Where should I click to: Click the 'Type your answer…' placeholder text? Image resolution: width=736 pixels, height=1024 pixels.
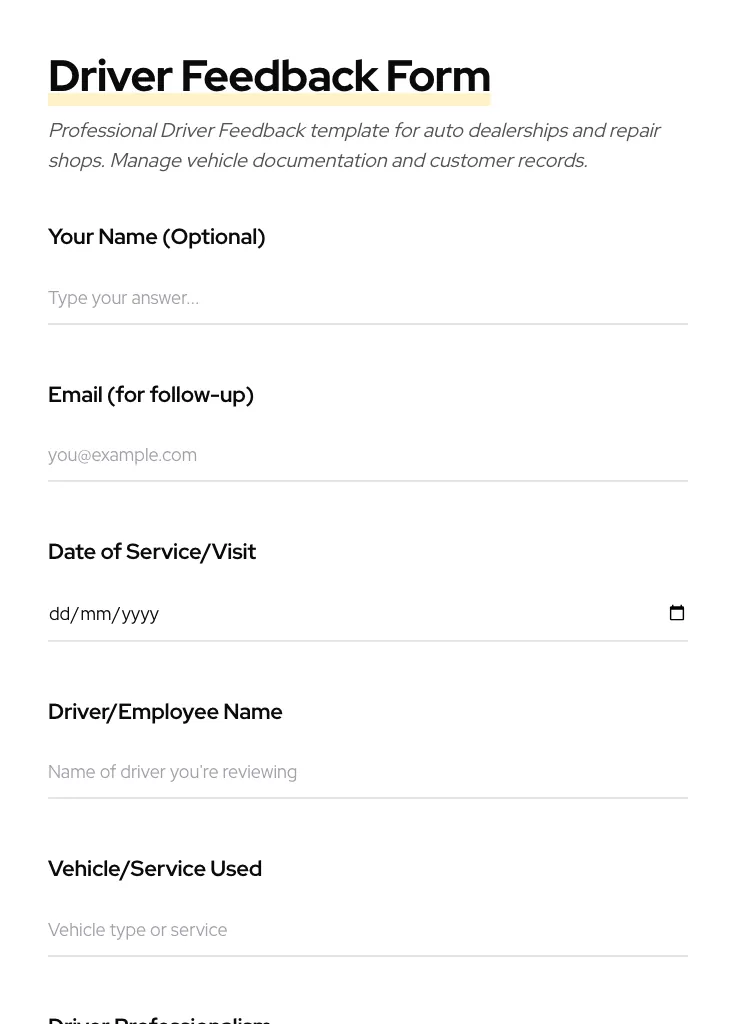point(123,298)
